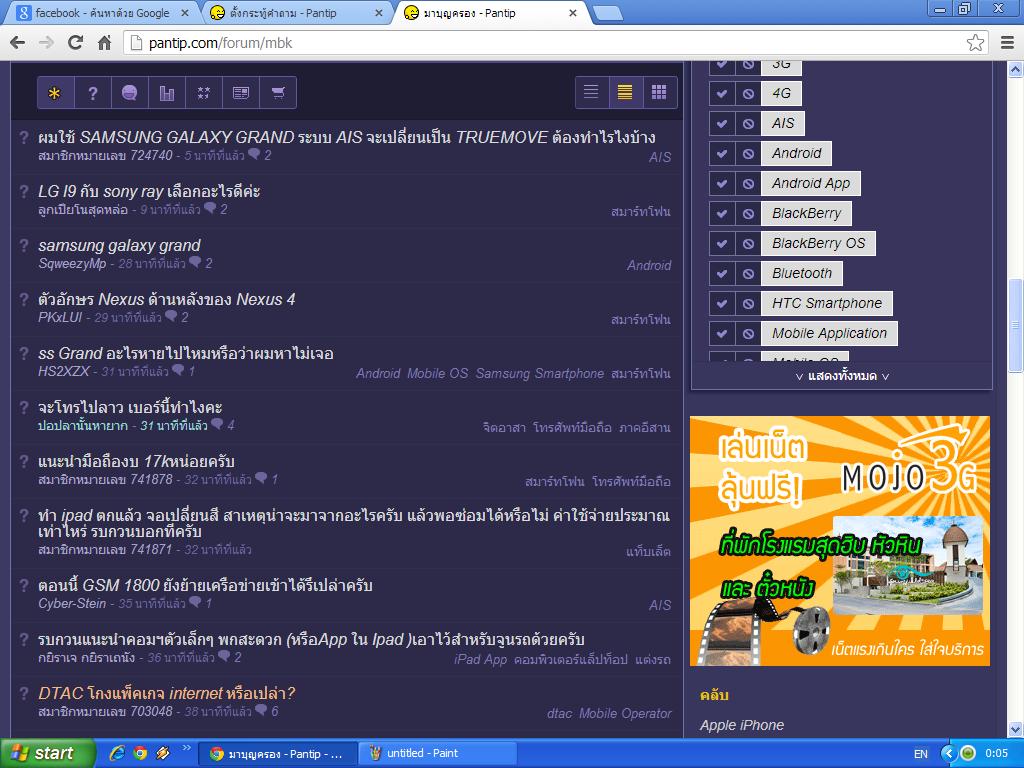1024x768 pixels.
Task: Block the Bluetooth tag icon
Action: 748,274
